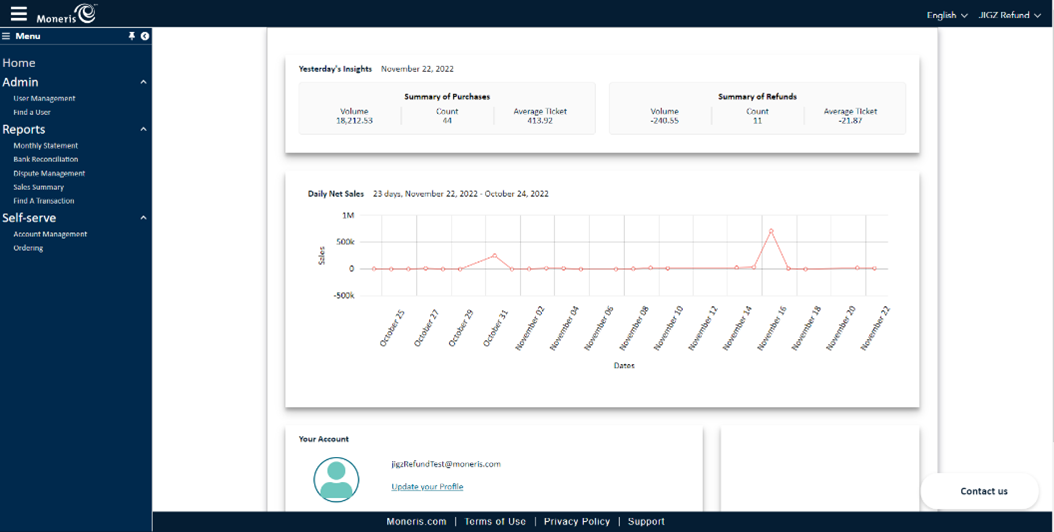
Task: Open Terms of Use footer link
Action: click(494, 522)
